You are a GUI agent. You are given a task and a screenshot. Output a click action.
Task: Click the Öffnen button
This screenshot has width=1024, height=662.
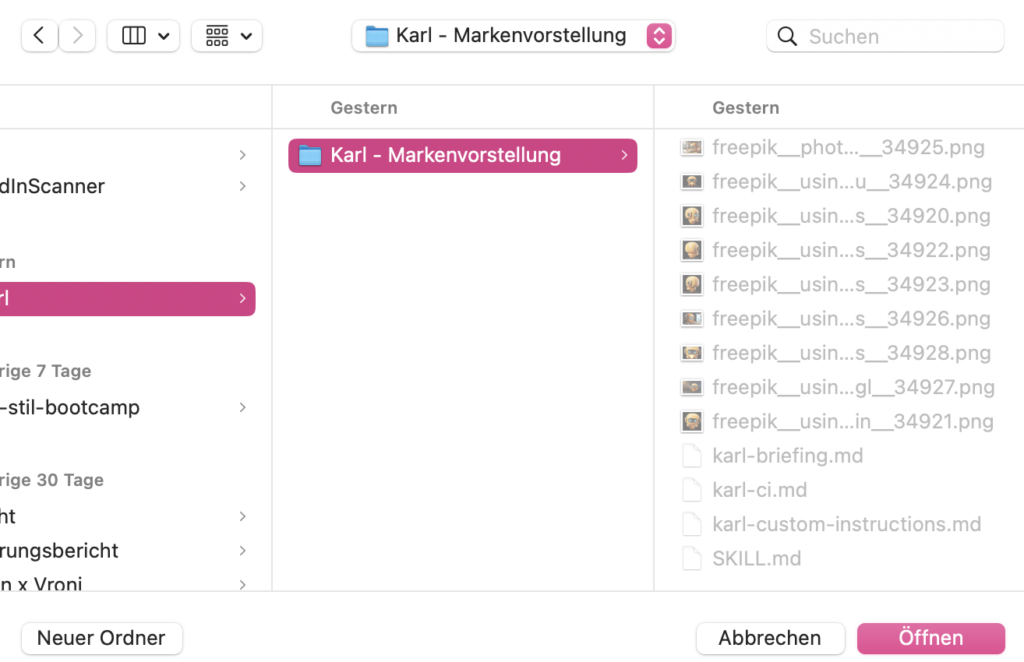pos(931,638)
